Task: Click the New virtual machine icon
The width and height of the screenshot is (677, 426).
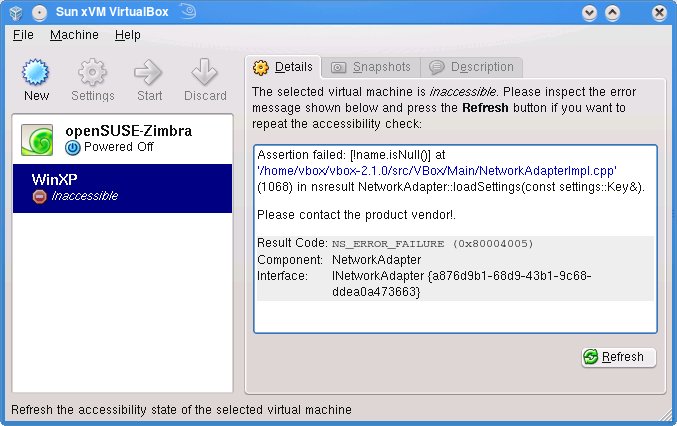Action: 36,72
